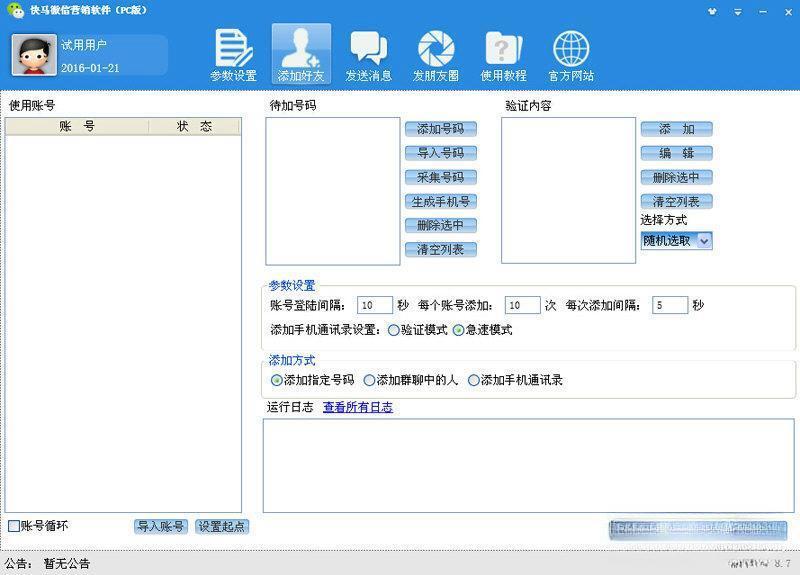Click the 状态 column header
Image resolution: width=800 pixels, height=575 pixels.
coord(194,126)
